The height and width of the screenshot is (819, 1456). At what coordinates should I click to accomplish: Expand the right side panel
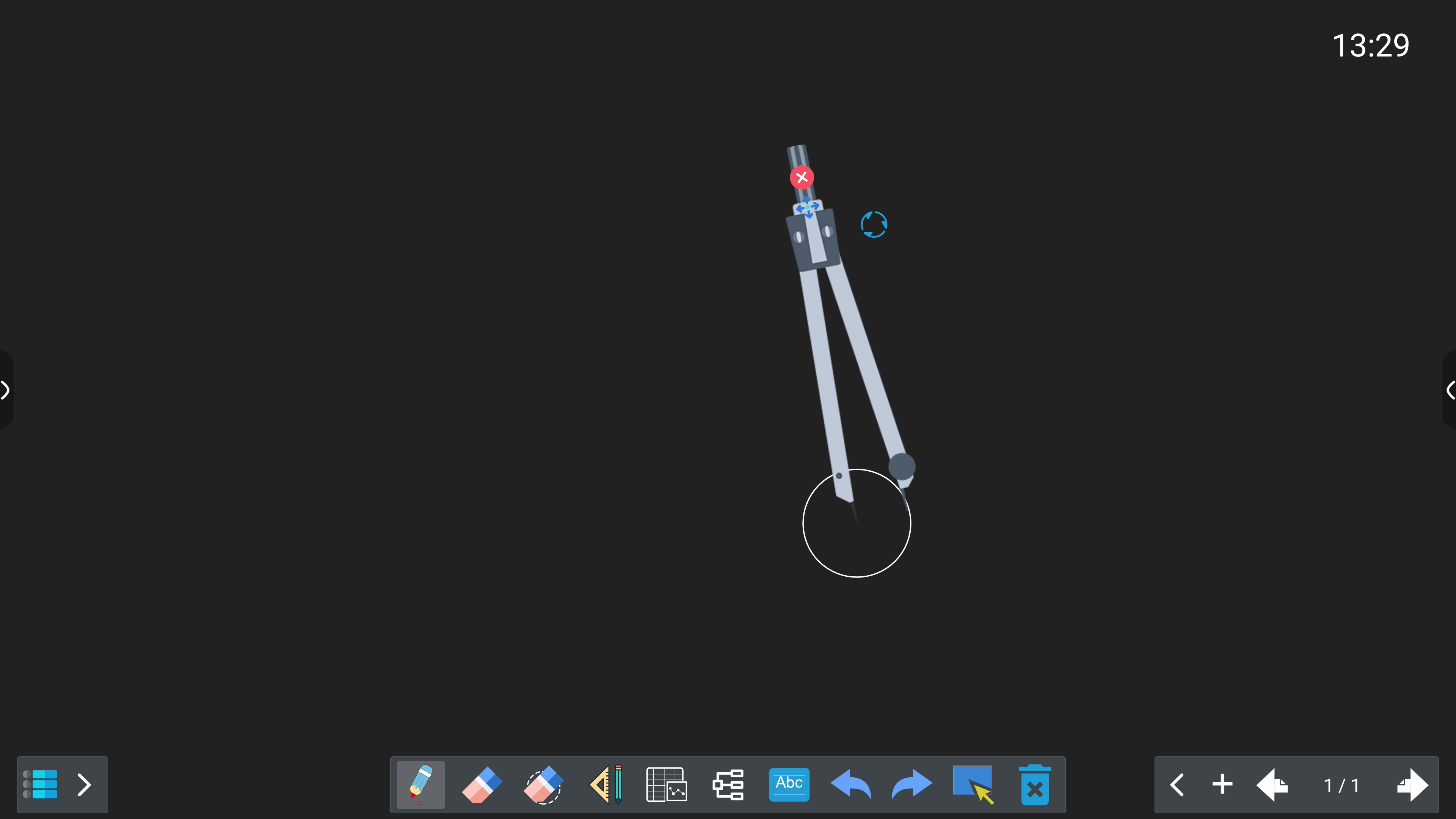tap(1450, 390)
